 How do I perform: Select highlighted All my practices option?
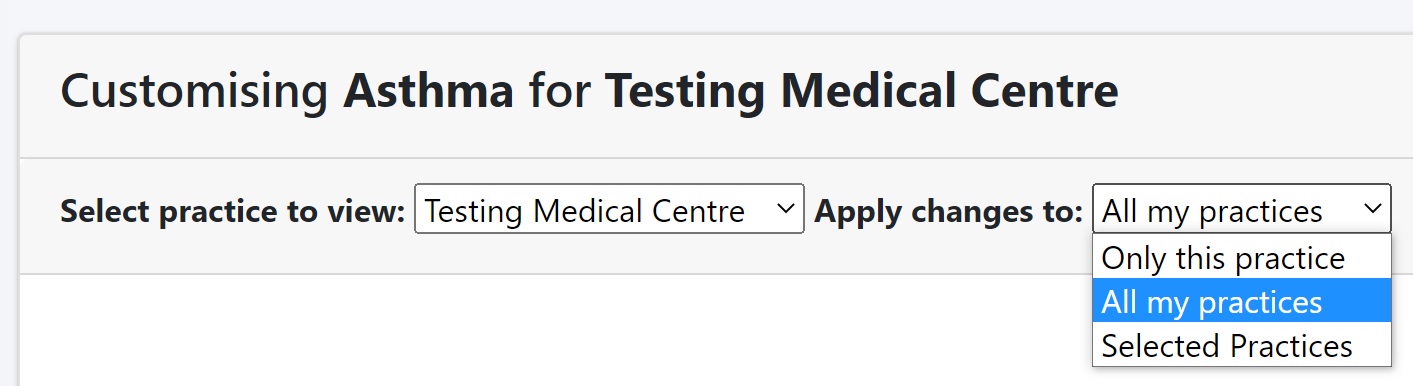click(1241, 301)
